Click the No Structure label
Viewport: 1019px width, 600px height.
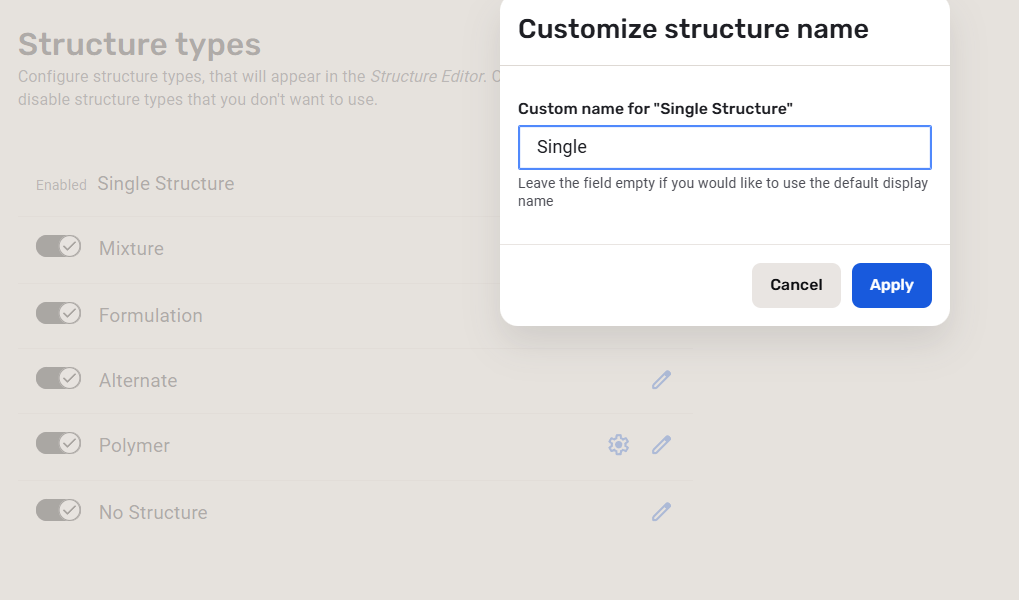tap(153, 513)
